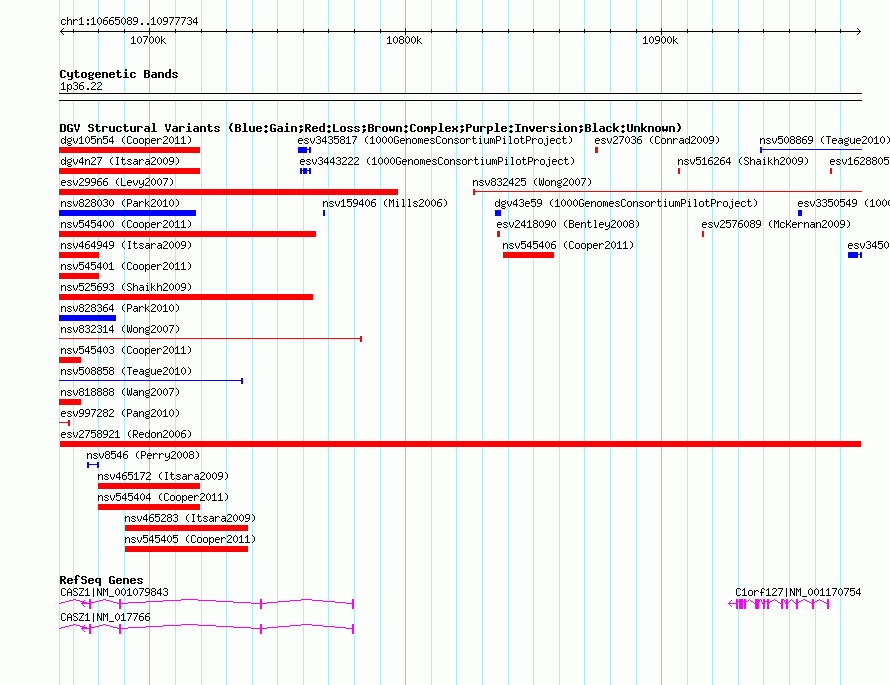
Task: Click the chr1:10665089..10977734 coordinates label
Action: (x=129, y=21)
